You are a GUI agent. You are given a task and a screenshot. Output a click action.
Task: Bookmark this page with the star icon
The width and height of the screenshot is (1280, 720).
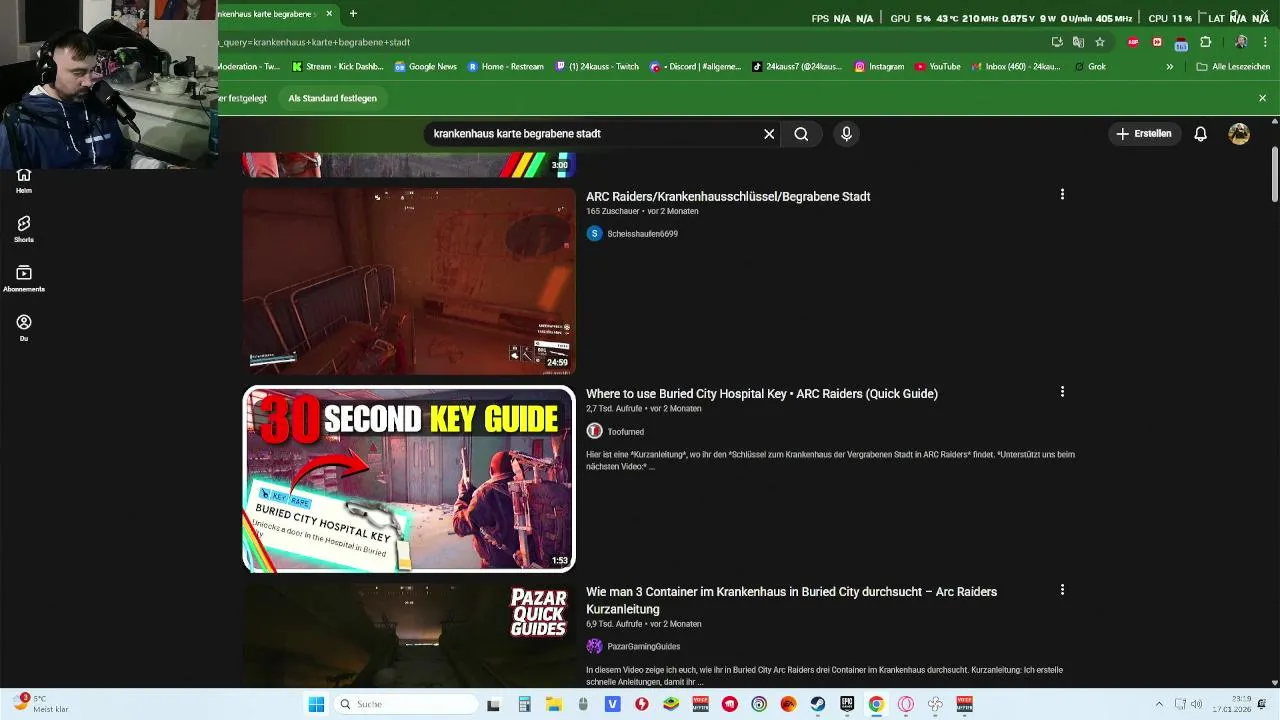(x=1100, y=42)
